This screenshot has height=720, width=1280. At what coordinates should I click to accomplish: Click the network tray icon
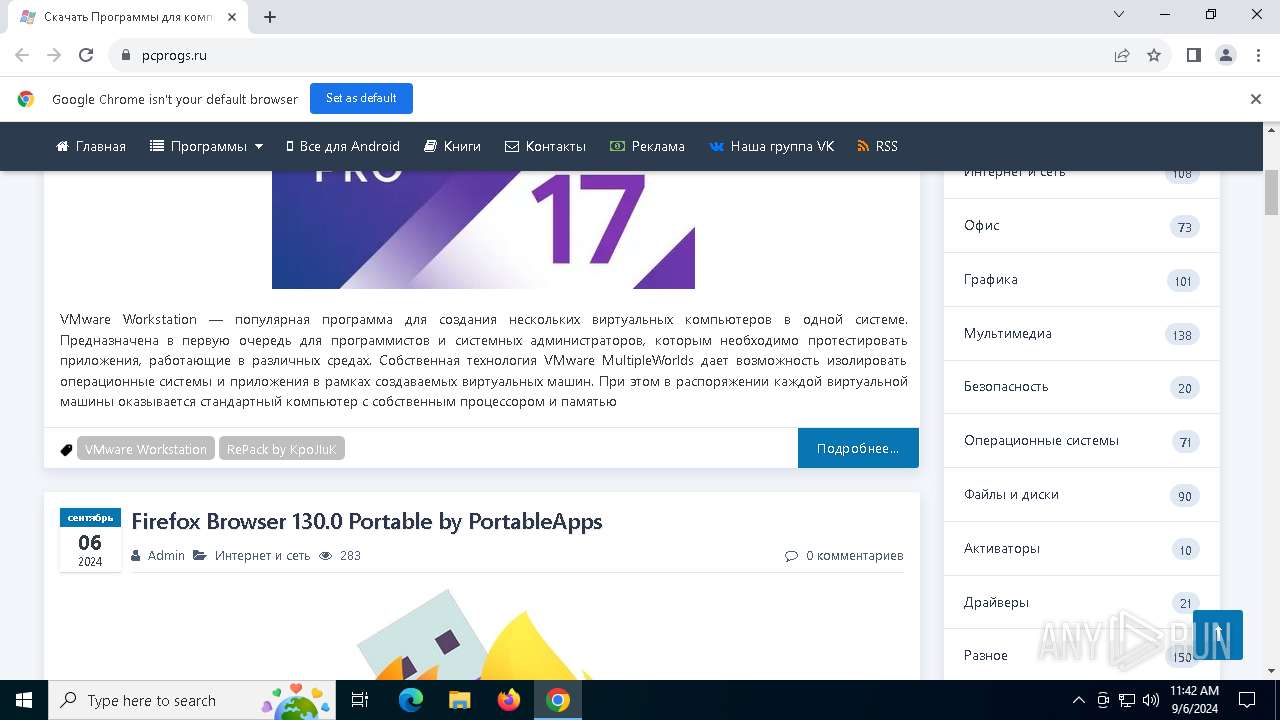1127,700
